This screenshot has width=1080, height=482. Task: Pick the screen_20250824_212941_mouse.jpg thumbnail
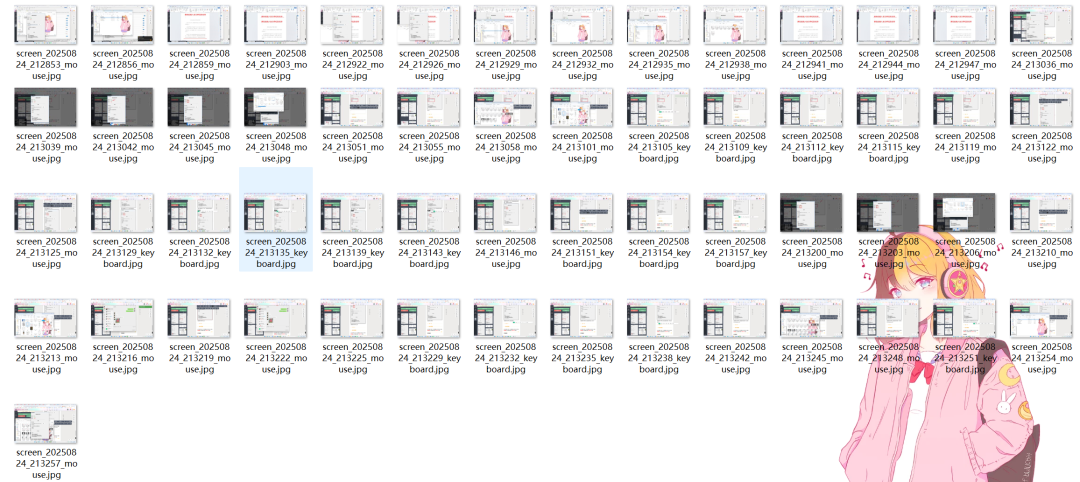(x=812, y=25)
